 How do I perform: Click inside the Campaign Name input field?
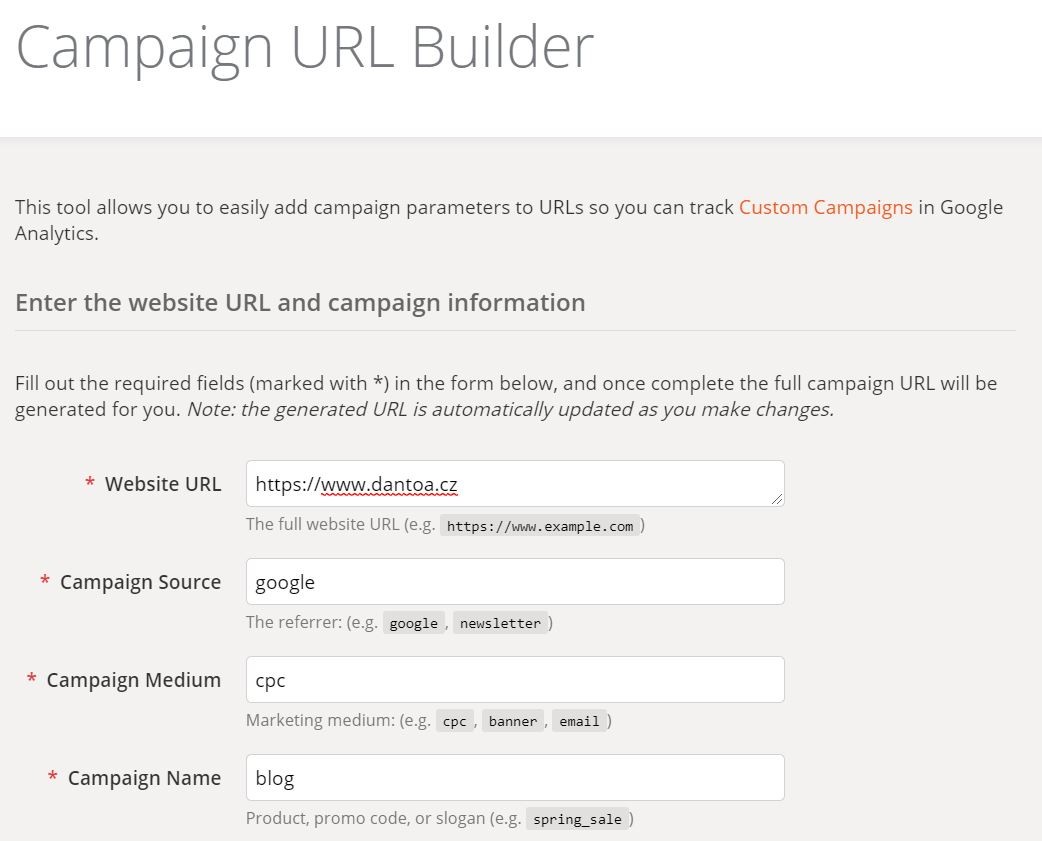[x=515, y=777]
